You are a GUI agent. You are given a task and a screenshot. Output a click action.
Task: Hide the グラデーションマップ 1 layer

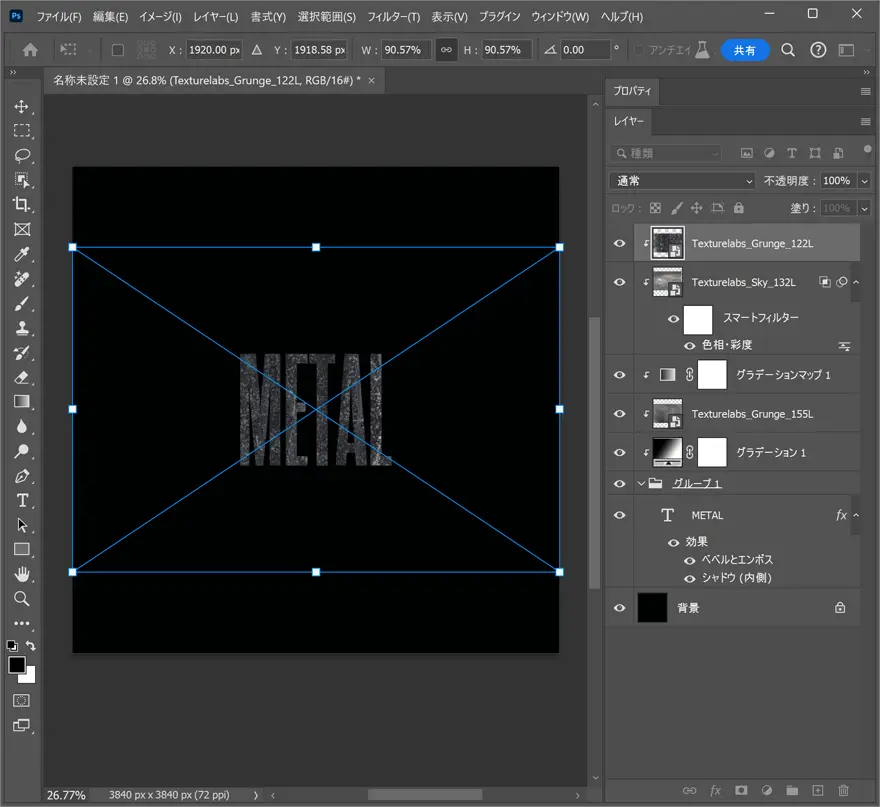point(620,374)
